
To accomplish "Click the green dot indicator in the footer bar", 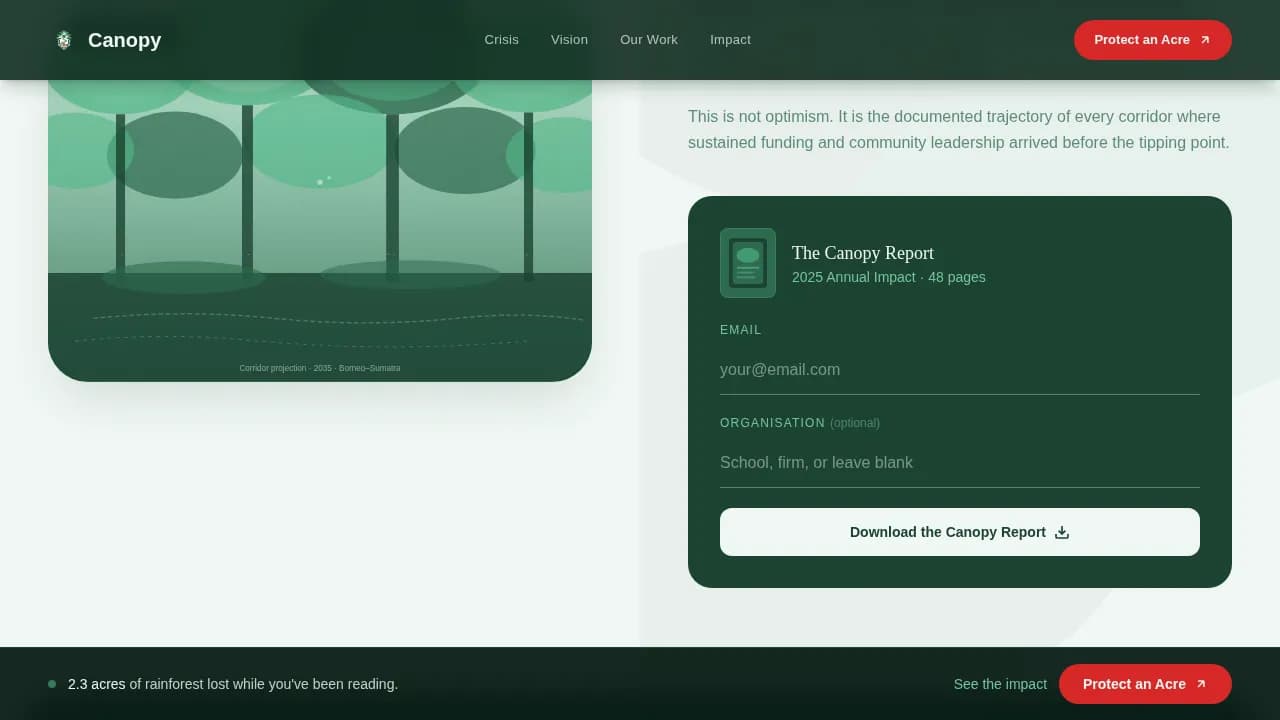I will (x=51, y=684).
